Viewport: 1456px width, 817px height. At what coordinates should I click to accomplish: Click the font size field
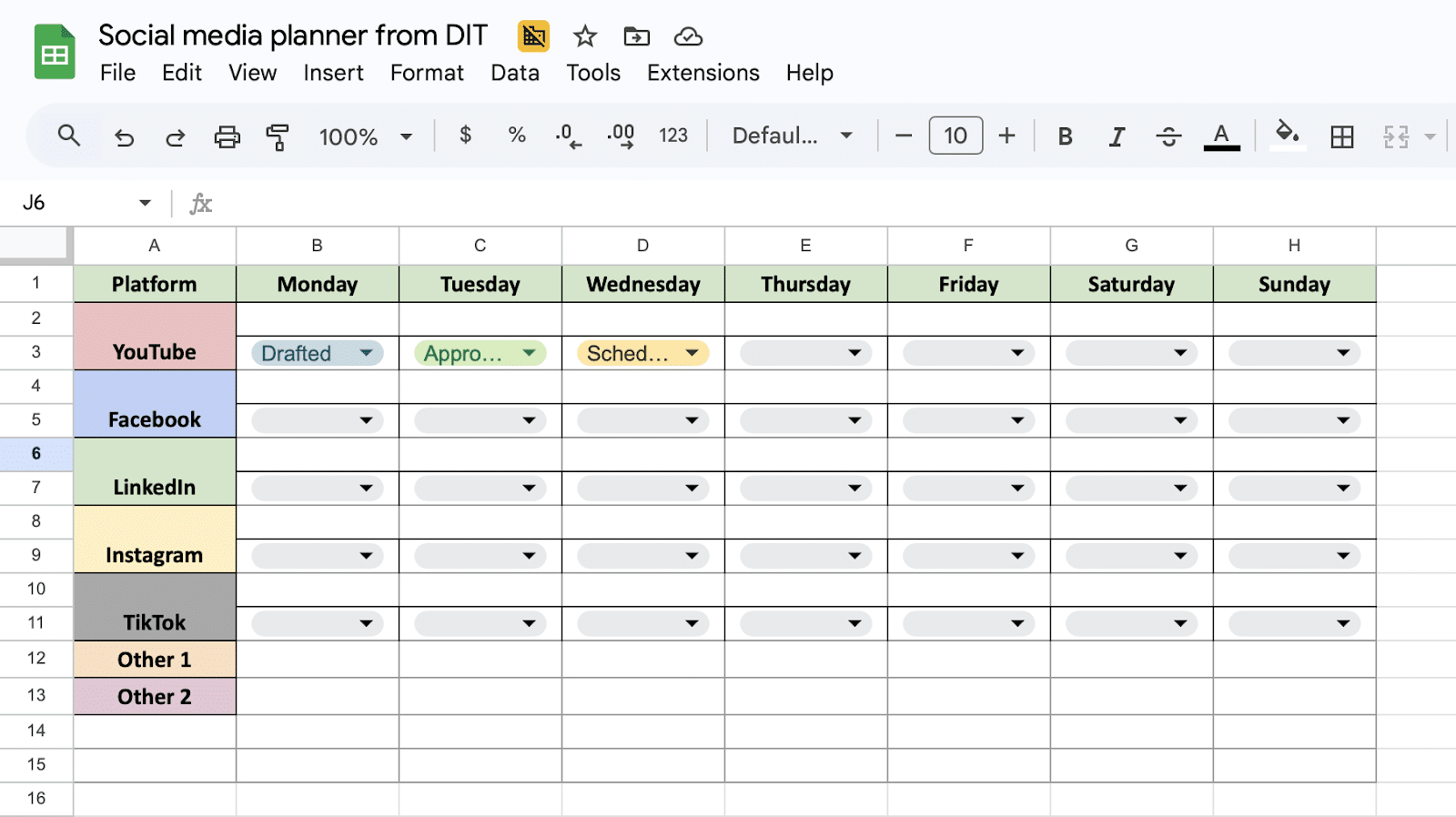(x=955, y=136)
